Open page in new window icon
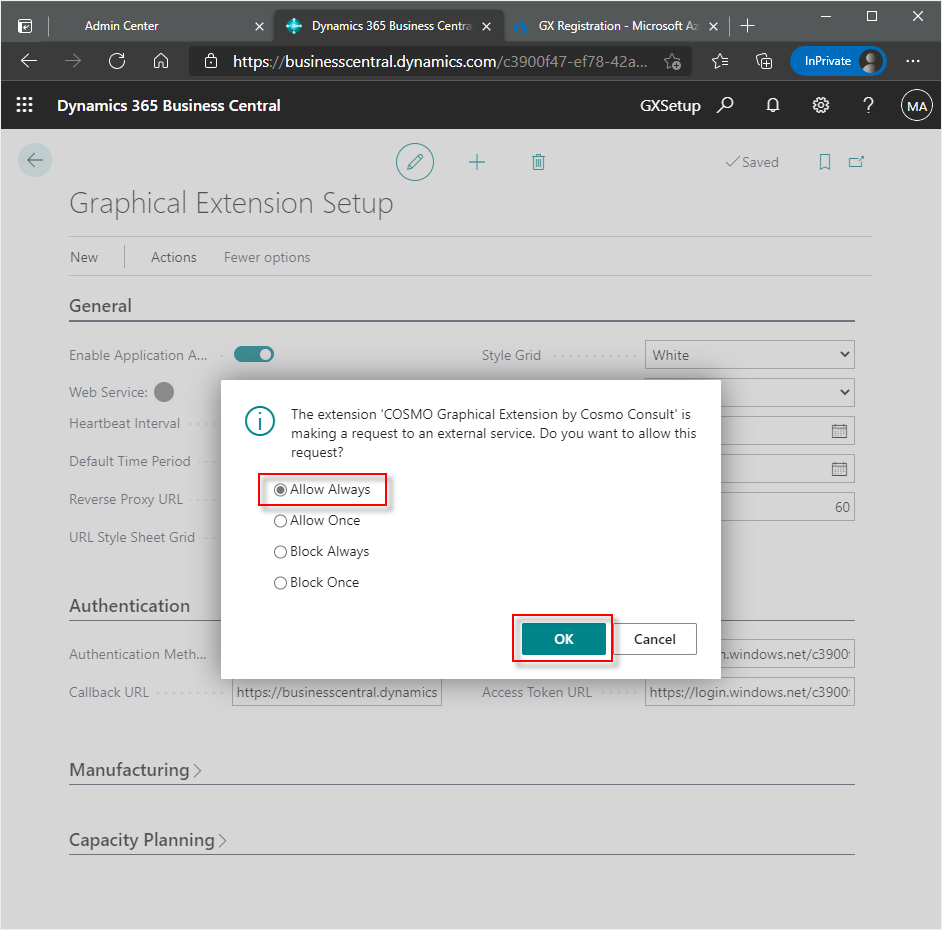 (x=856, y=162)
